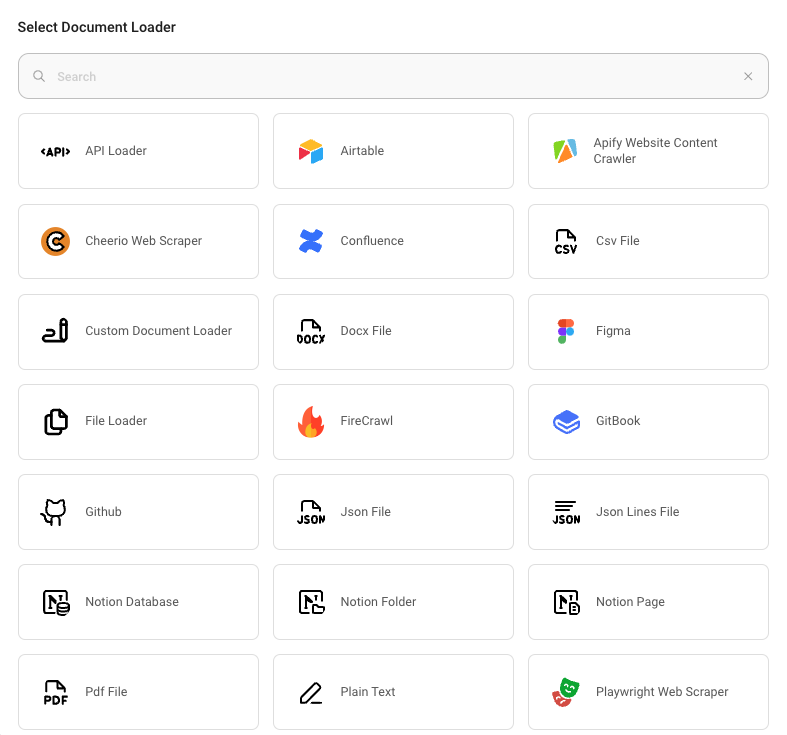The image size is (787, 735).
Task: Click the Custom Document Loader icon
Action: pyautogui.click(x=55, y=331)
